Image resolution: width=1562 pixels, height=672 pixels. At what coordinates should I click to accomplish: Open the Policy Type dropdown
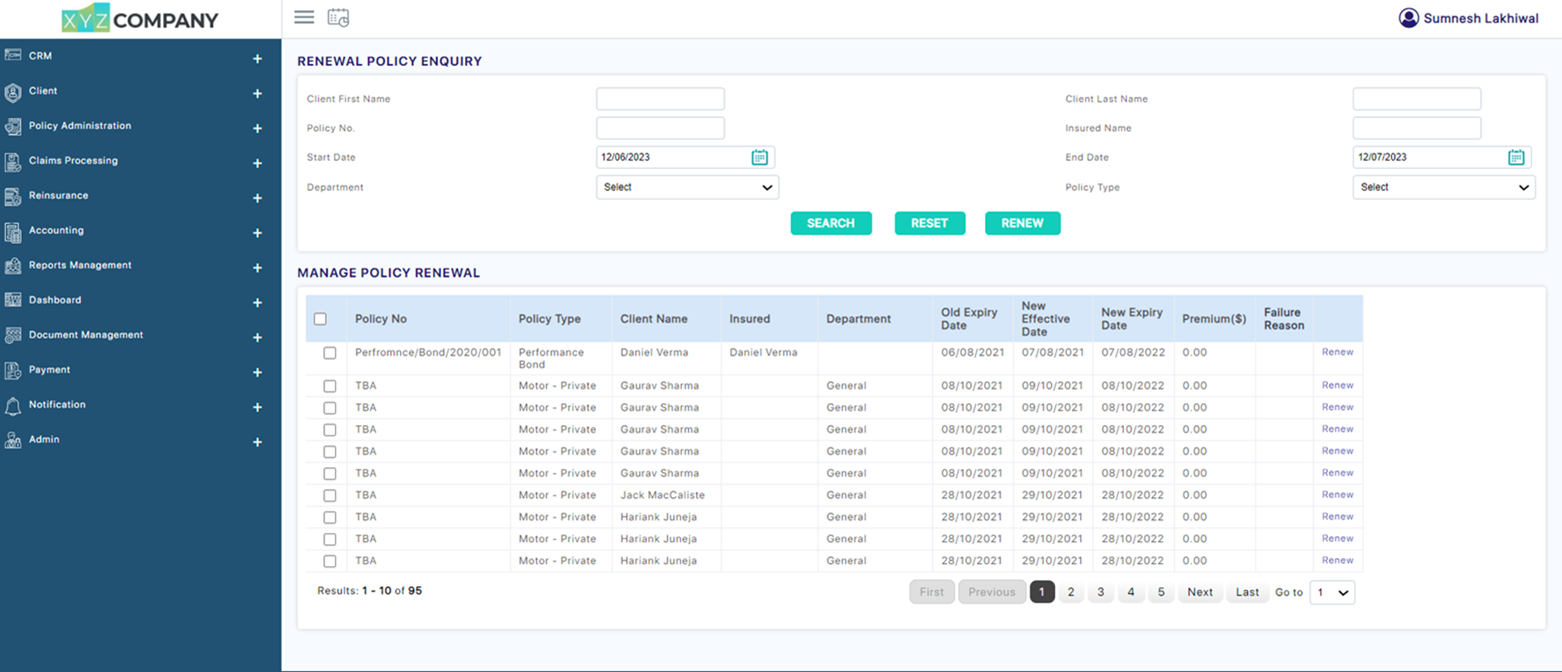1443,187
